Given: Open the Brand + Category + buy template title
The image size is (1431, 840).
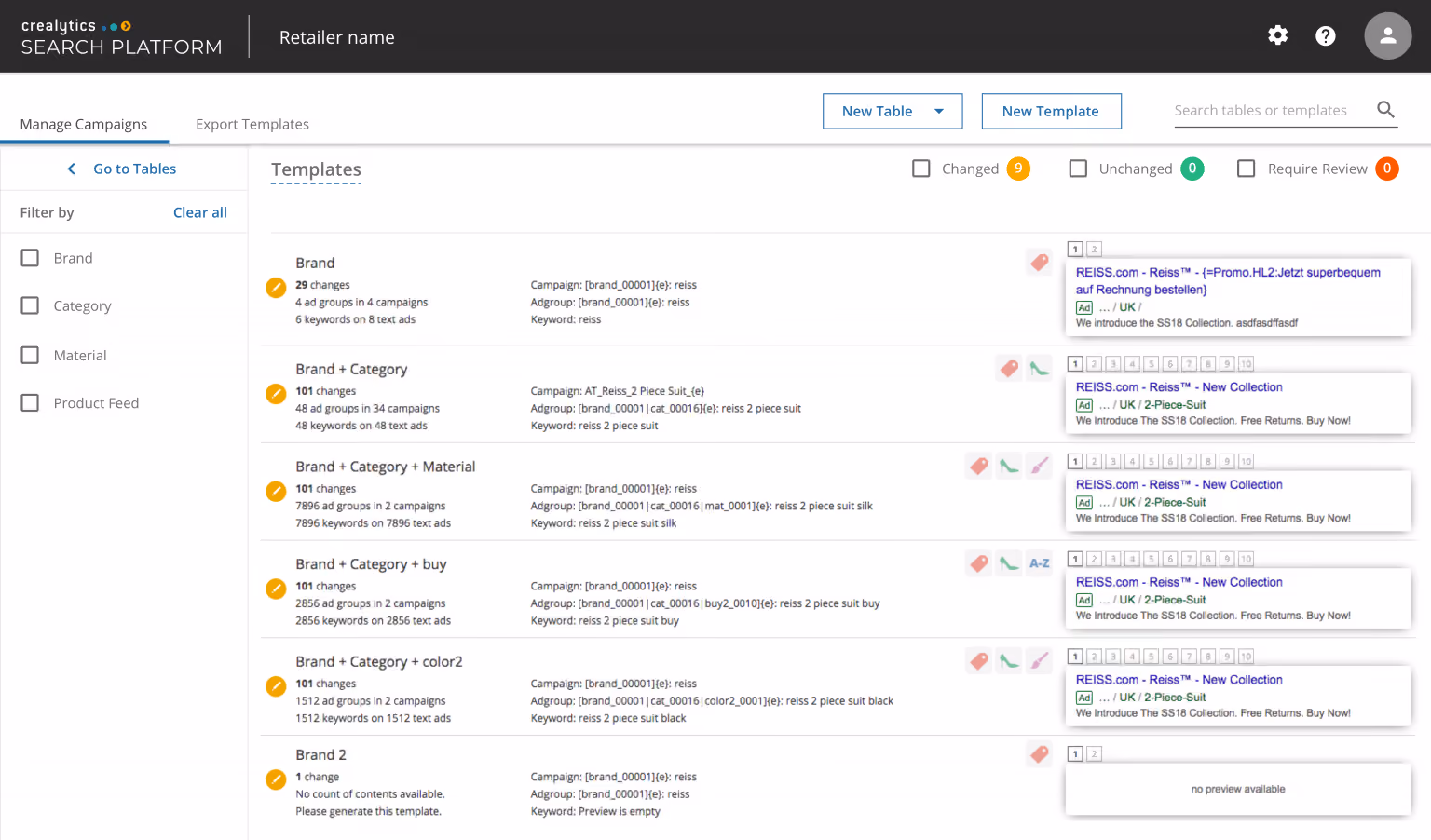Looking at the screenshot, I should 371,564.
